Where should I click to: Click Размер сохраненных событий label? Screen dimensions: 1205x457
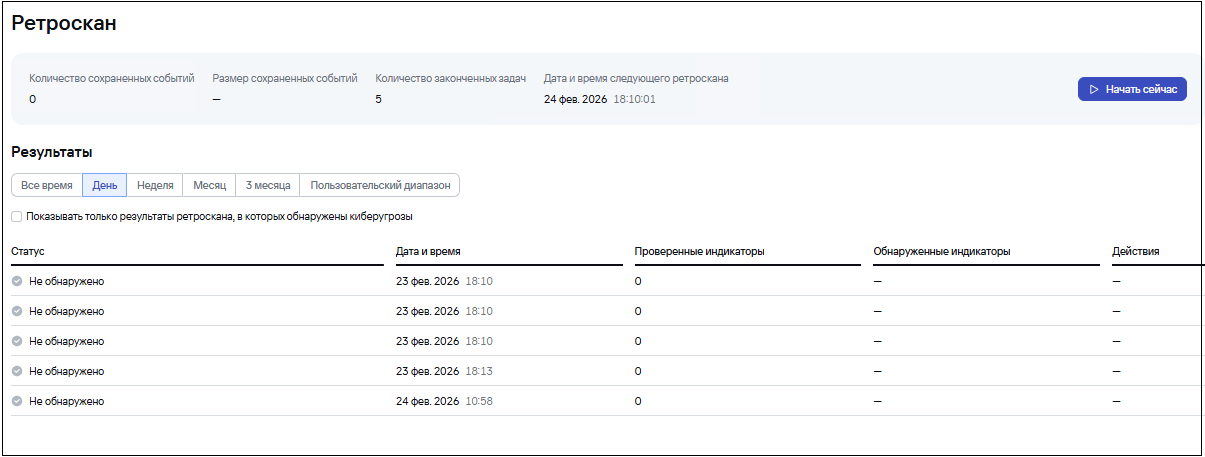click(285, 77)
